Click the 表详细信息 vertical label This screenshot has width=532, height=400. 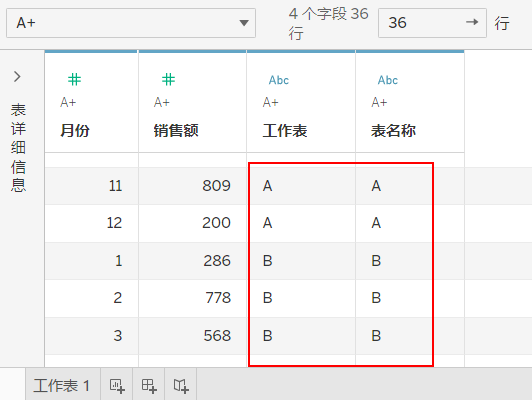click(18, 148)
